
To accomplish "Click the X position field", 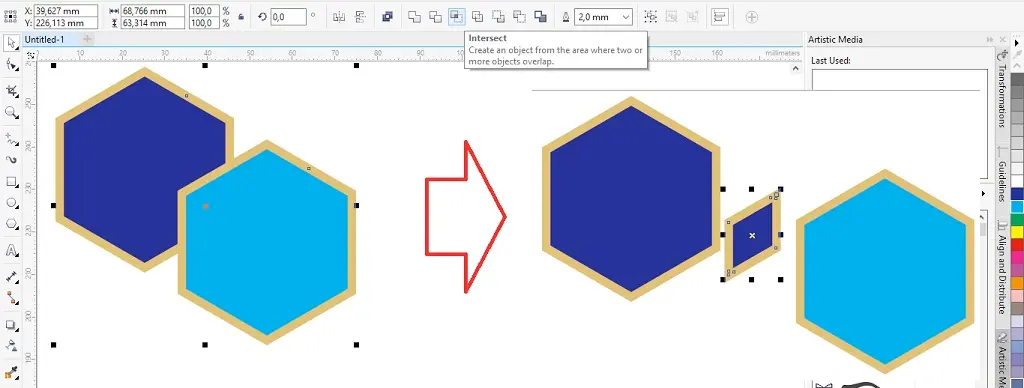I will (x=66, y=11).
